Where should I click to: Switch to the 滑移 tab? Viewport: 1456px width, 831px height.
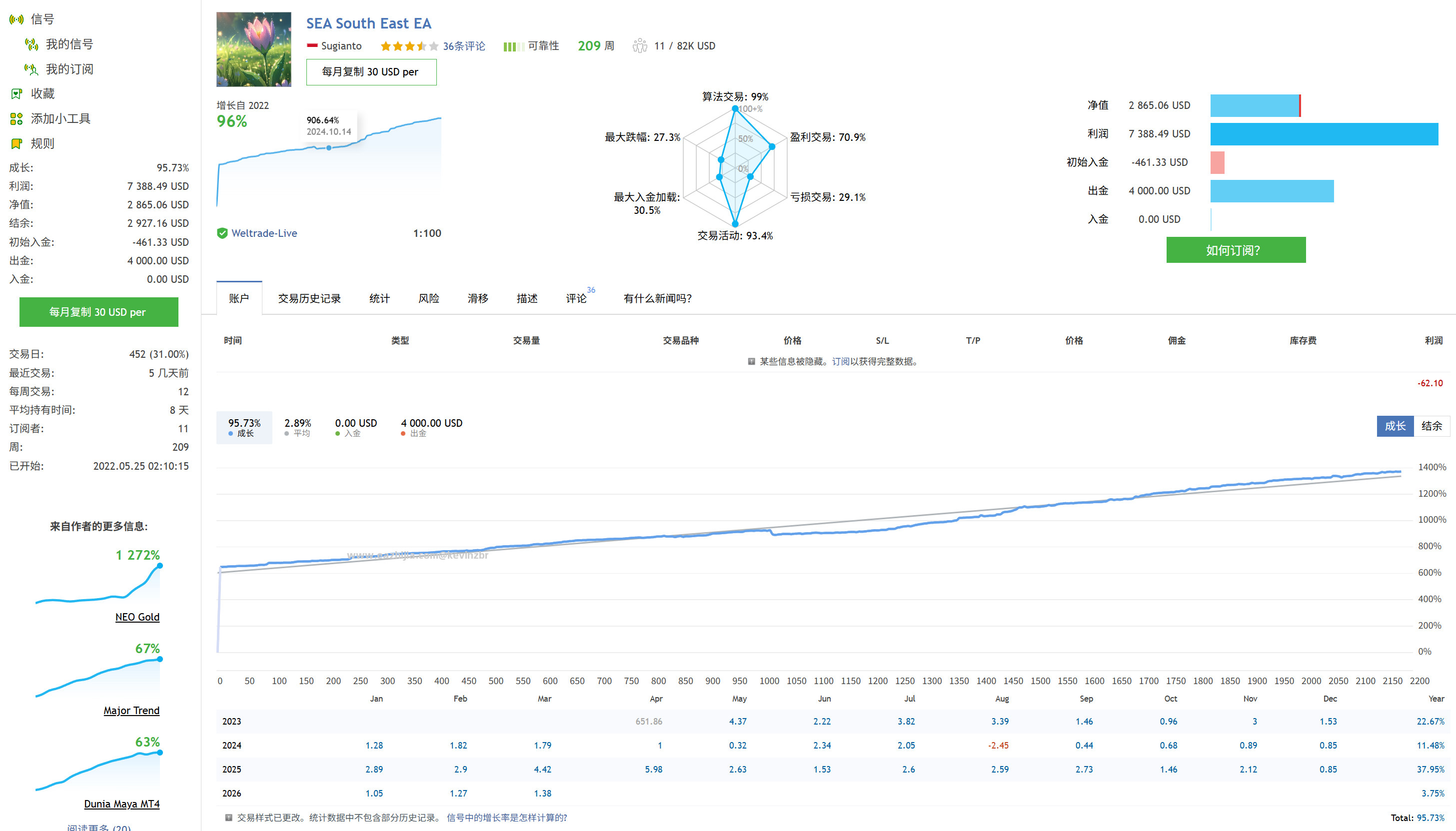point(478,298)
